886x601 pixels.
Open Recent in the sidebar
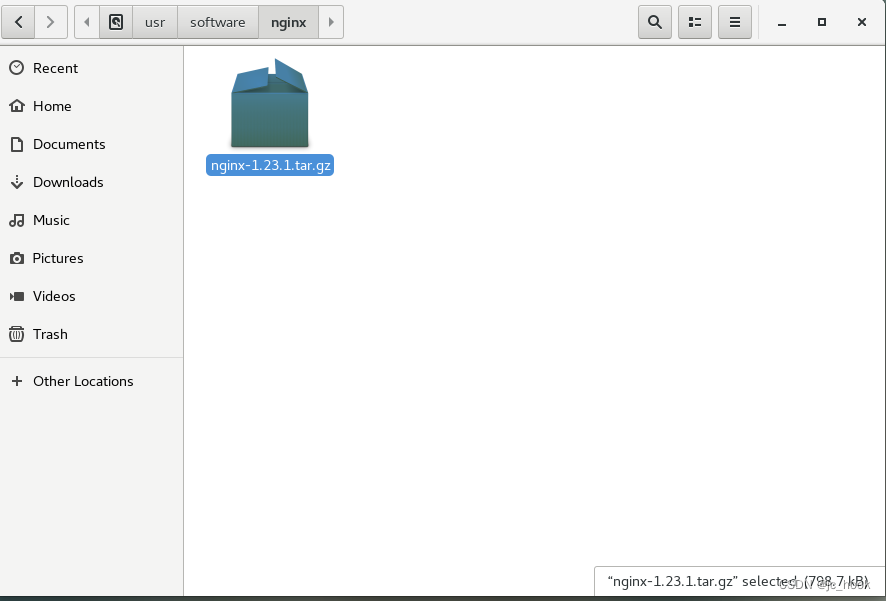click(92, 68)
